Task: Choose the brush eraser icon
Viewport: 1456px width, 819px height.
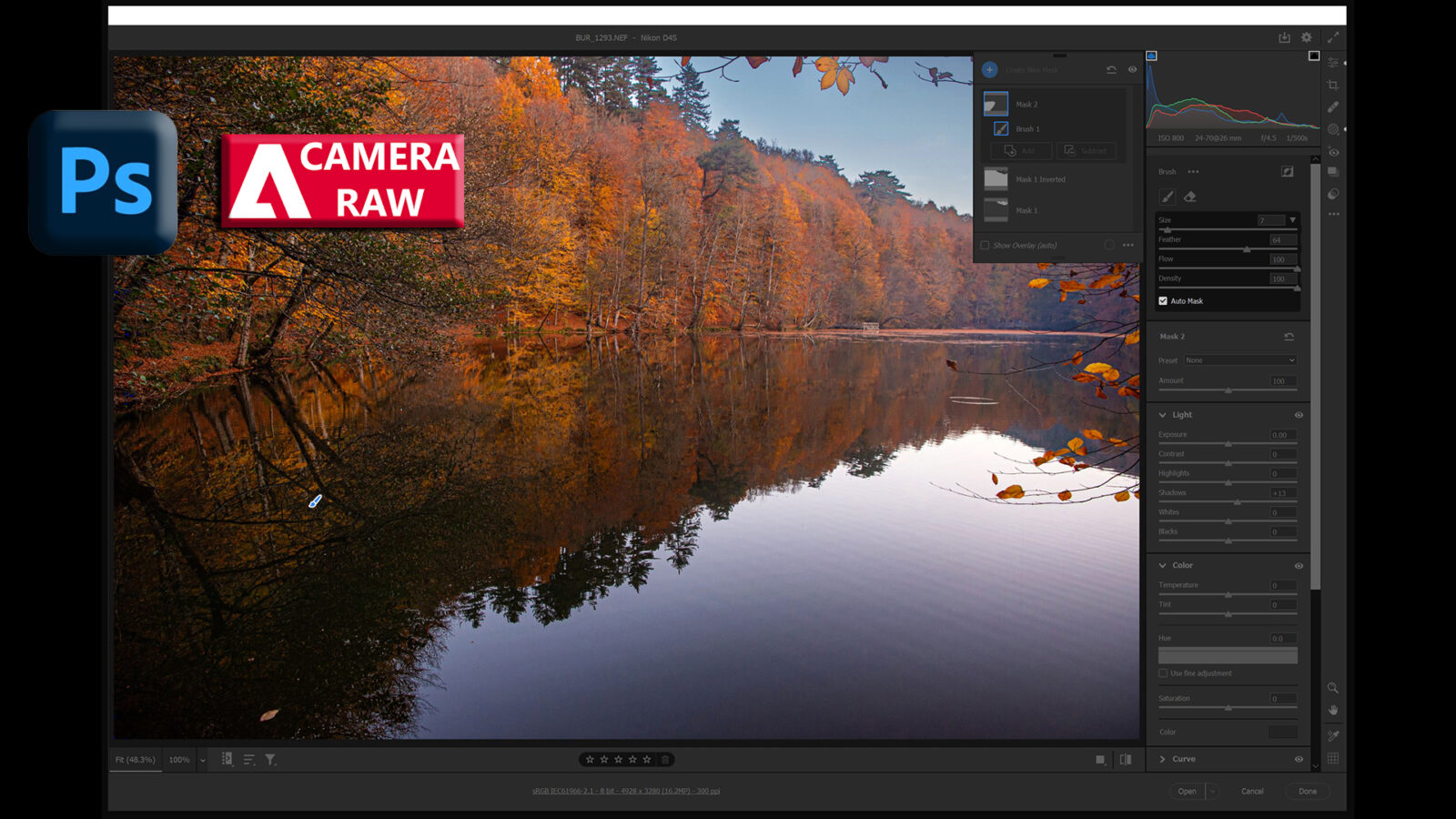Action: tap(1189, 197)
